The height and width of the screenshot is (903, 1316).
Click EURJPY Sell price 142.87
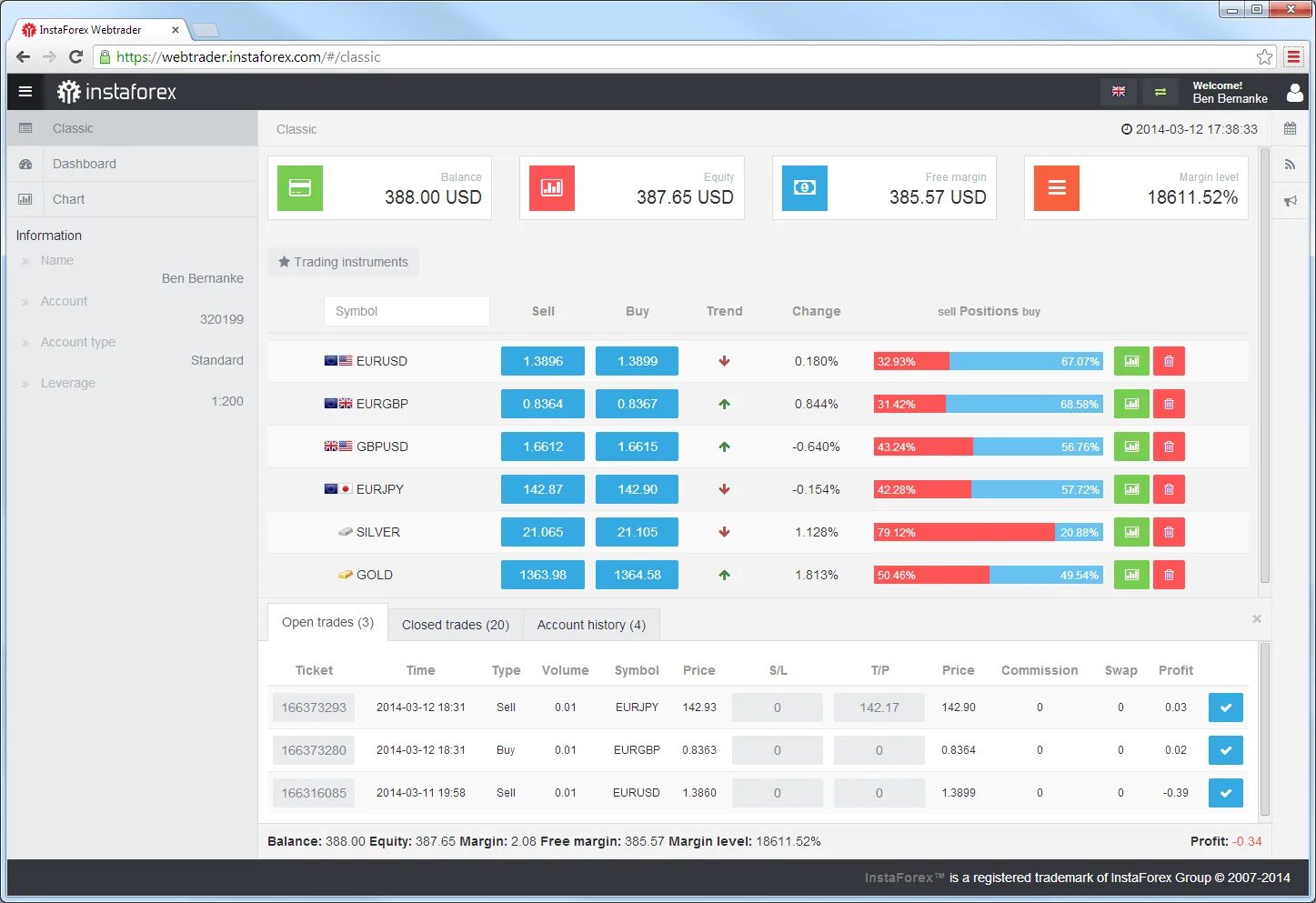tap(543, 489)
